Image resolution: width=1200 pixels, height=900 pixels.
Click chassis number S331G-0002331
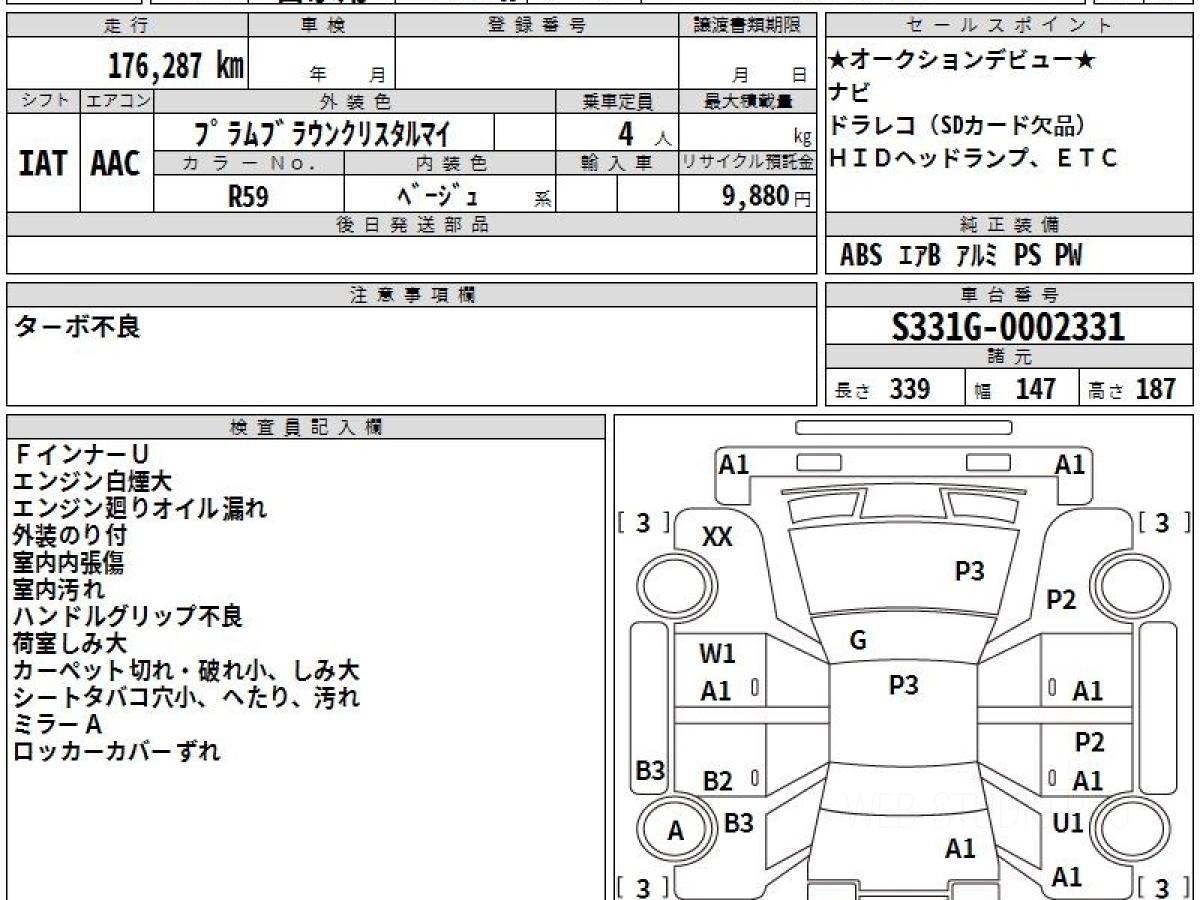click(x=1008, y=326)
